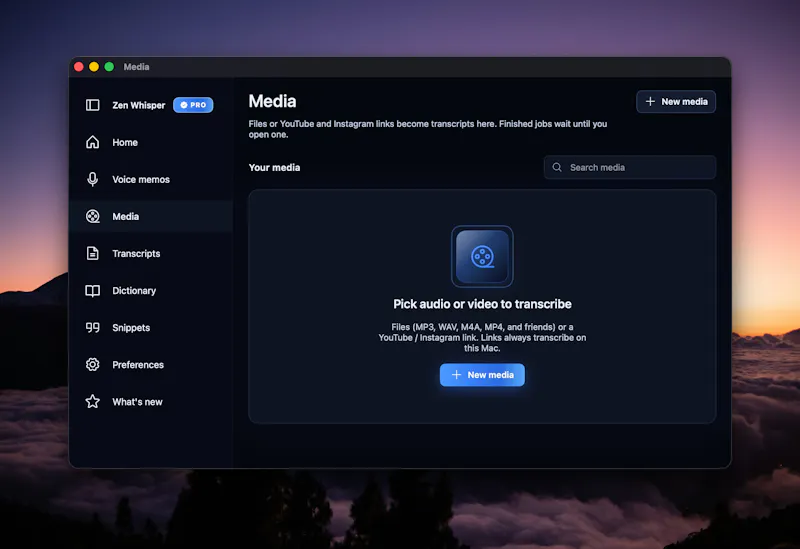
Task: Select the Media sidebar label
Action: pyautogui.click(x=126, y=216)
